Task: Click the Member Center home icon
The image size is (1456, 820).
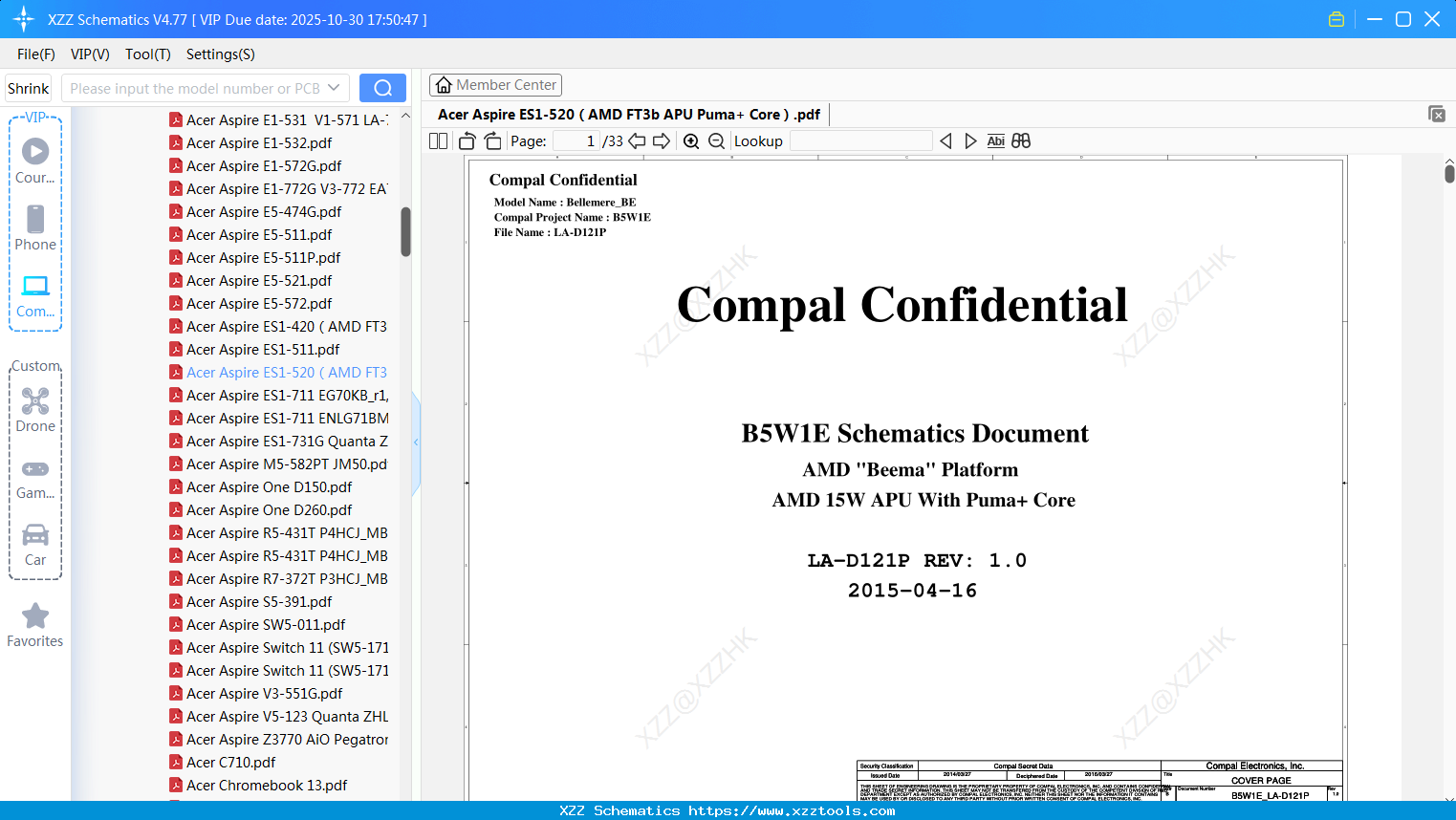Action: tap(444, 85)
